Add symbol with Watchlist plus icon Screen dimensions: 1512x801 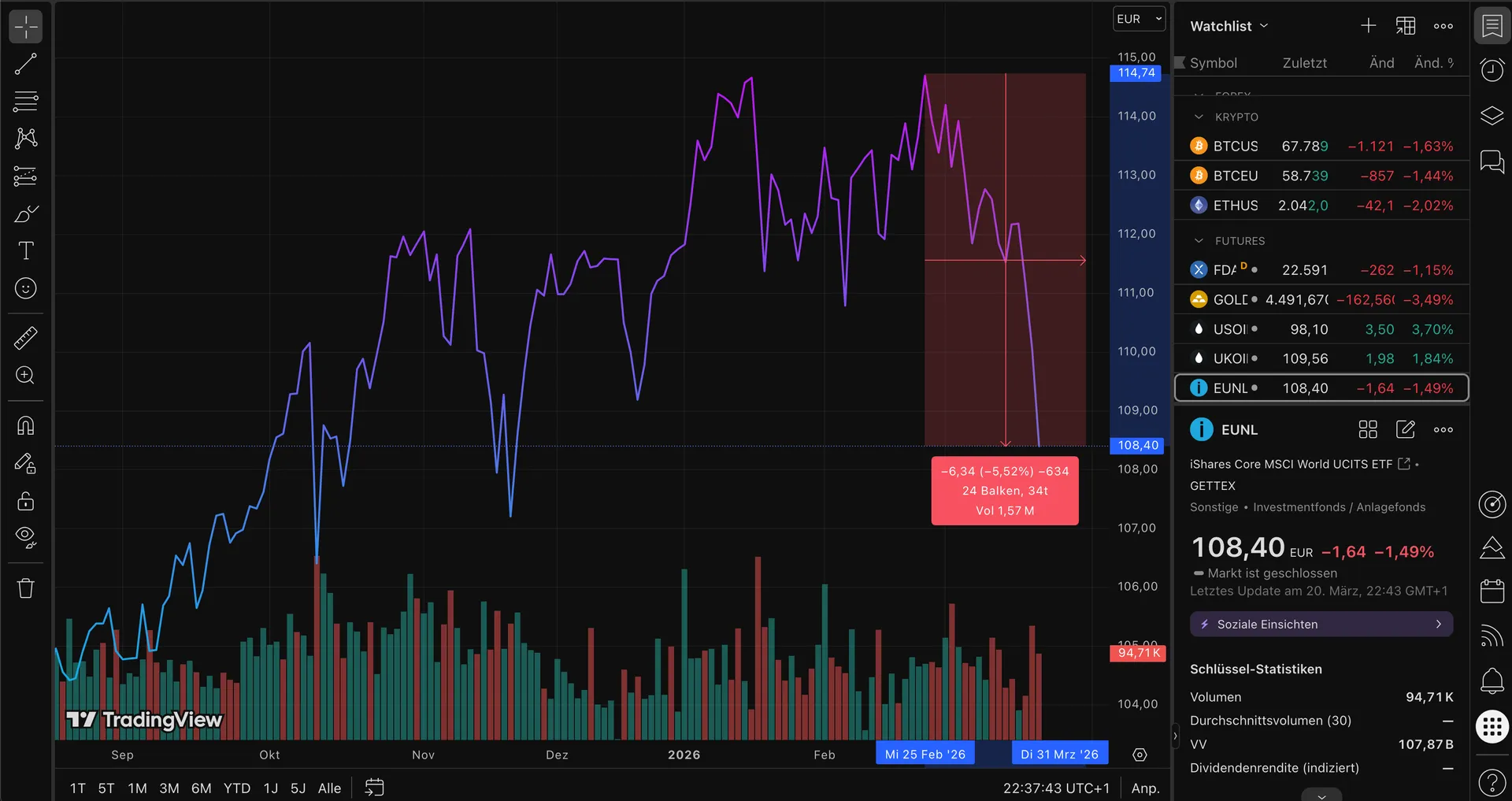(1368, 26)
